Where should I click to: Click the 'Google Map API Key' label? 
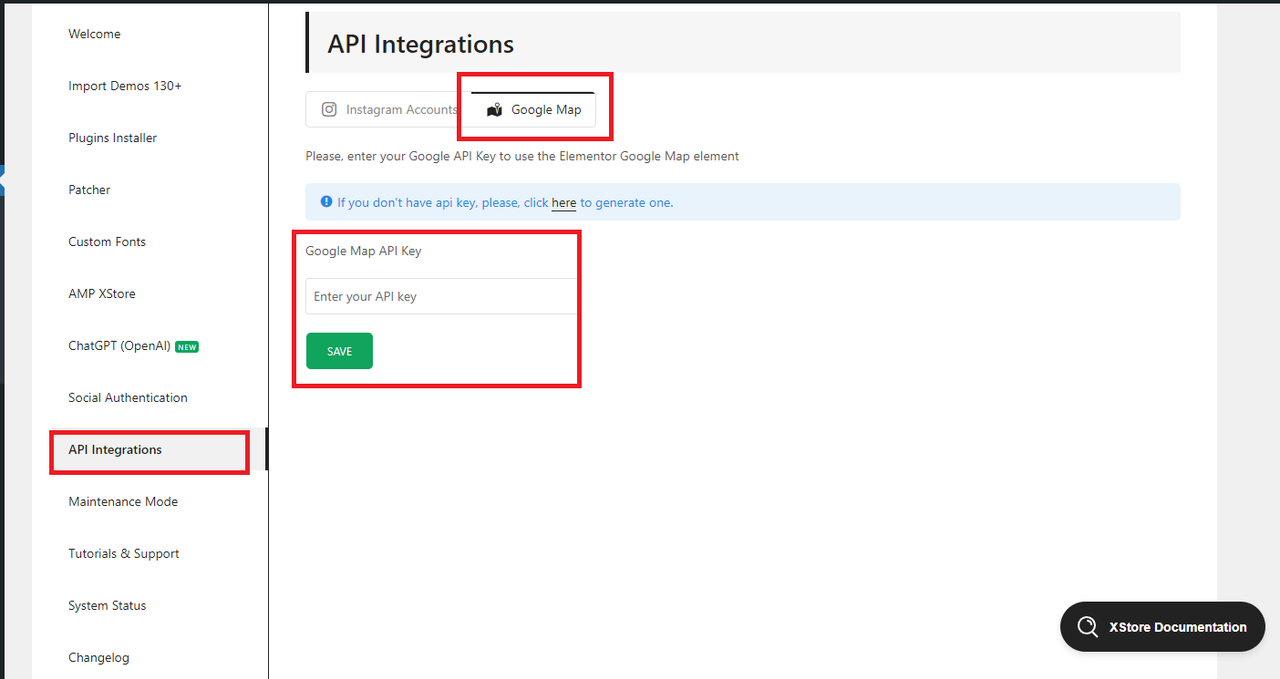point(363,251)
